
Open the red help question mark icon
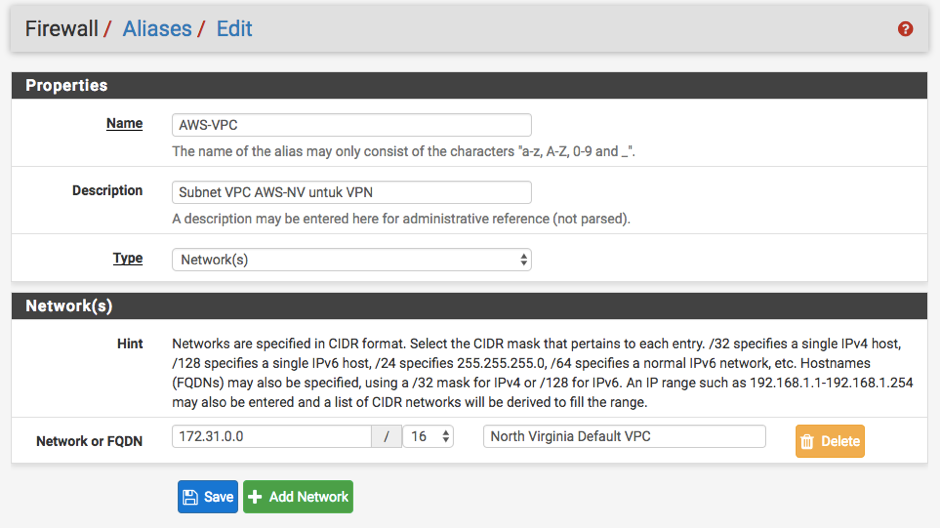[x=905, y=29]
